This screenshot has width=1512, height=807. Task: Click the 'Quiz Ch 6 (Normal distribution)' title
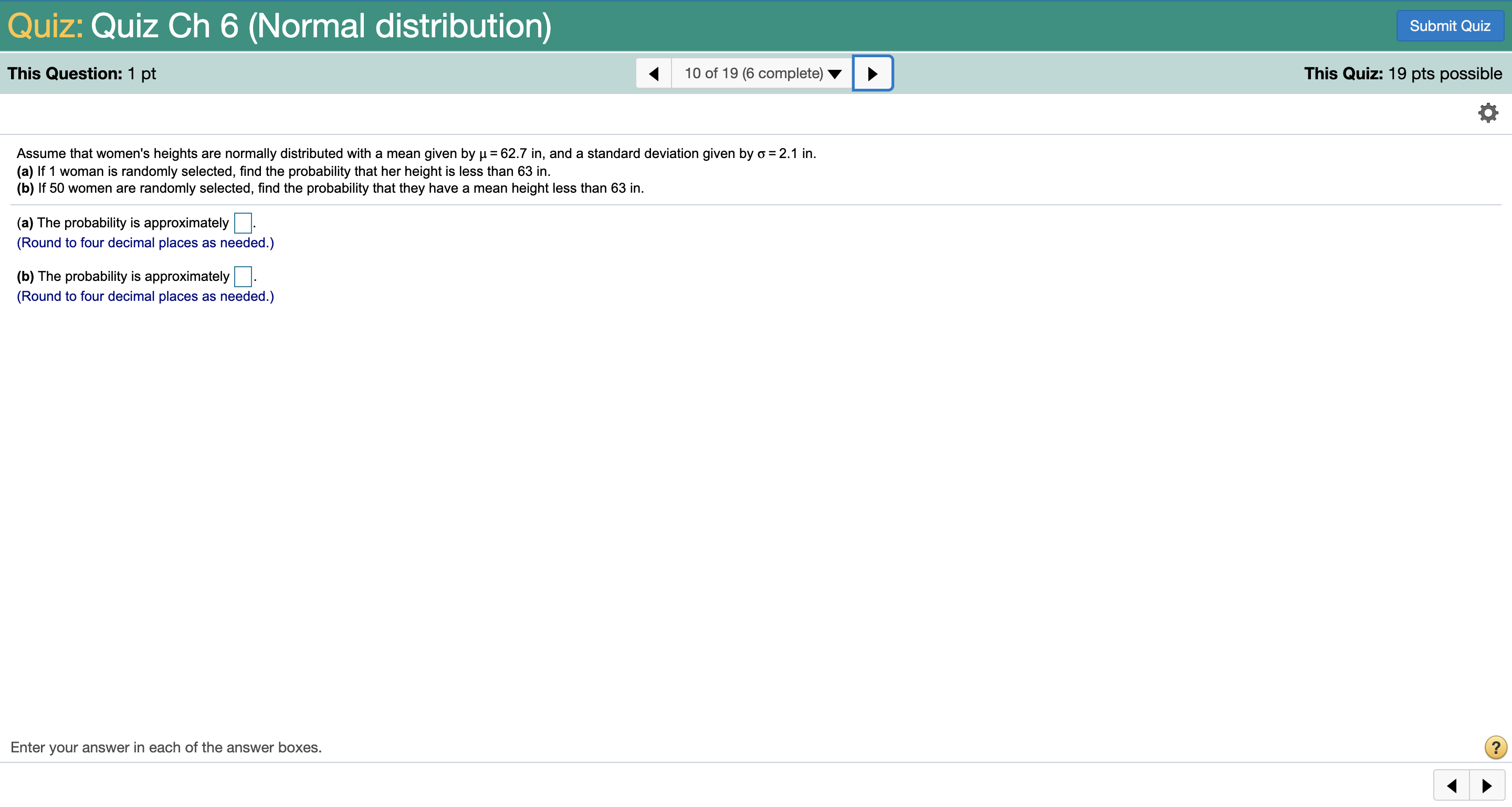[x=320, y=26]
